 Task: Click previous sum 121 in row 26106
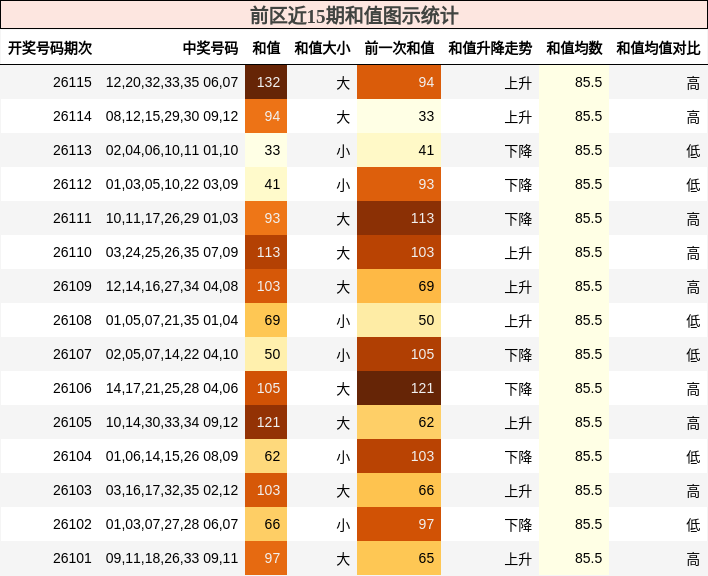(399, 388)
